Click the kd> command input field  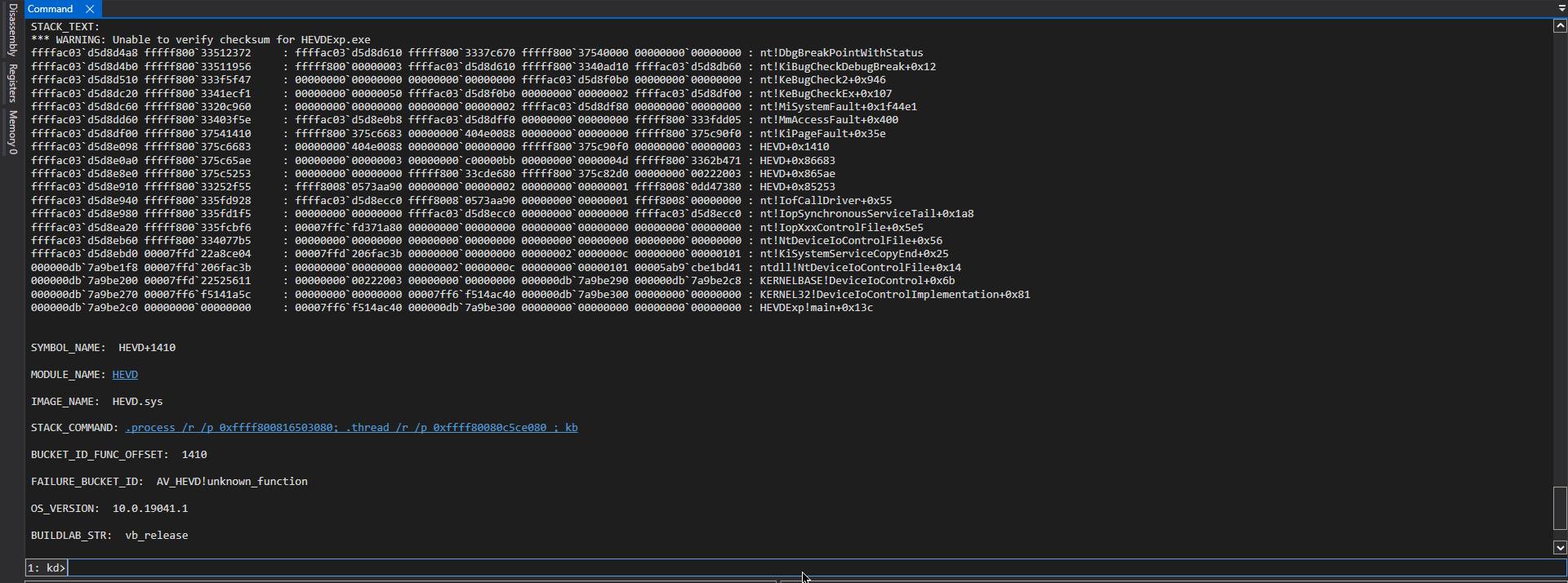point(815,567)
